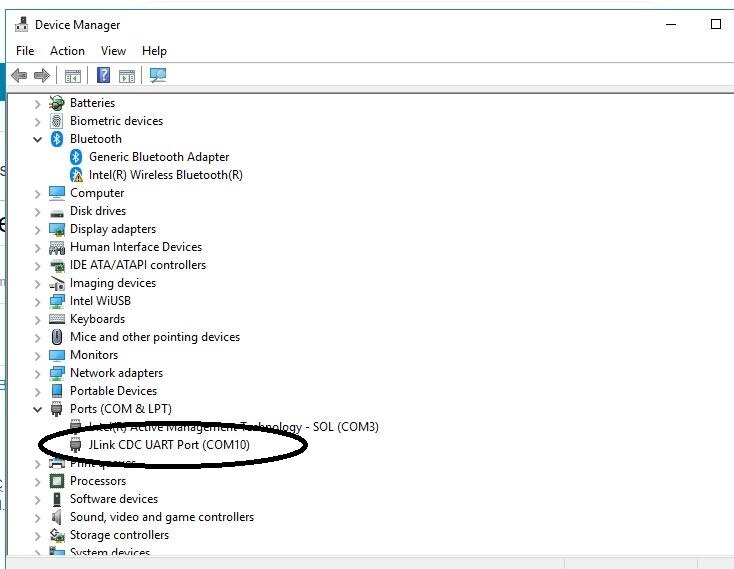Screen dimensions: 734x569
Task: Open the View menu
Action: (113, 51)
